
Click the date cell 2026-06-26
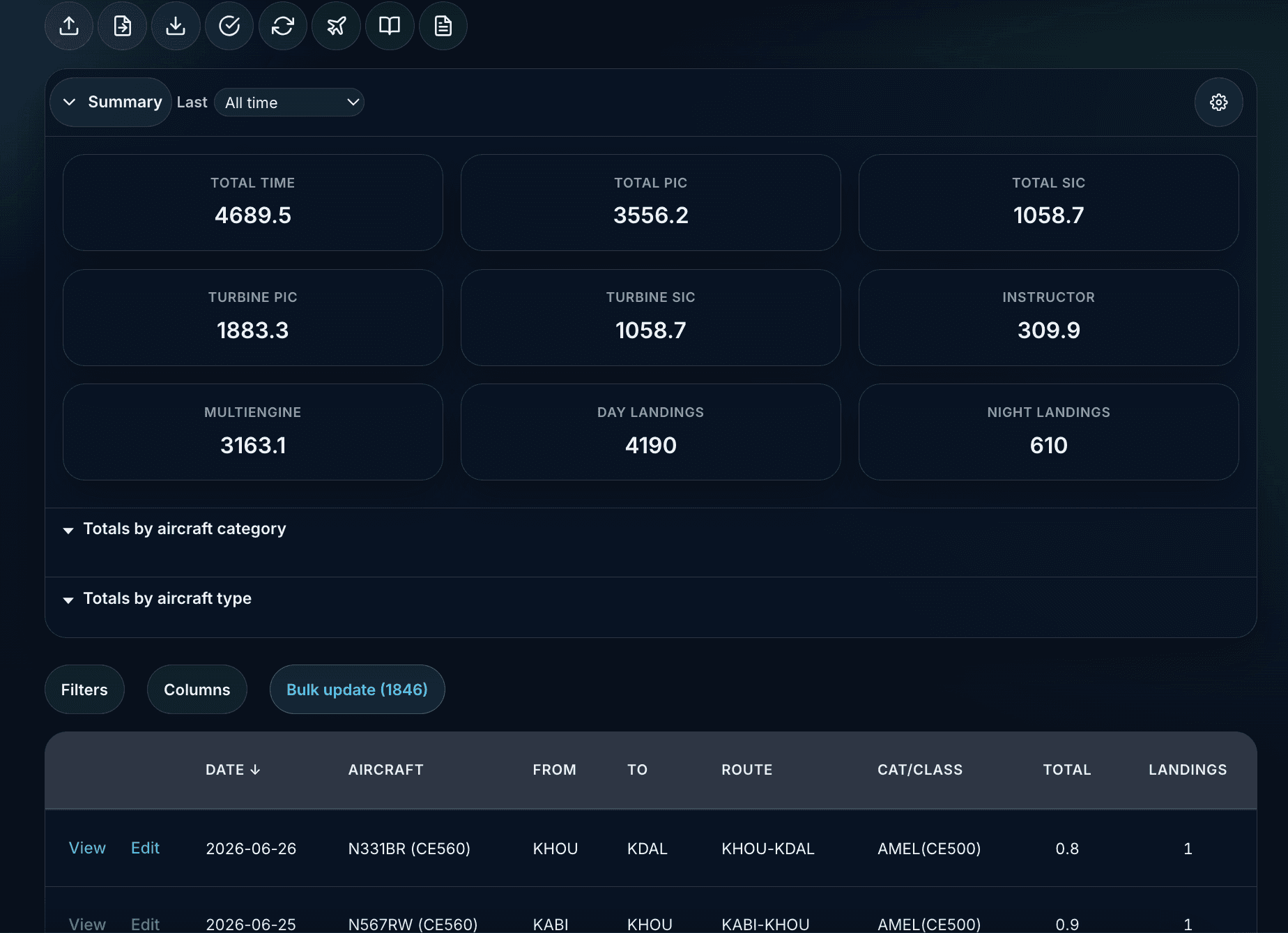251,849
